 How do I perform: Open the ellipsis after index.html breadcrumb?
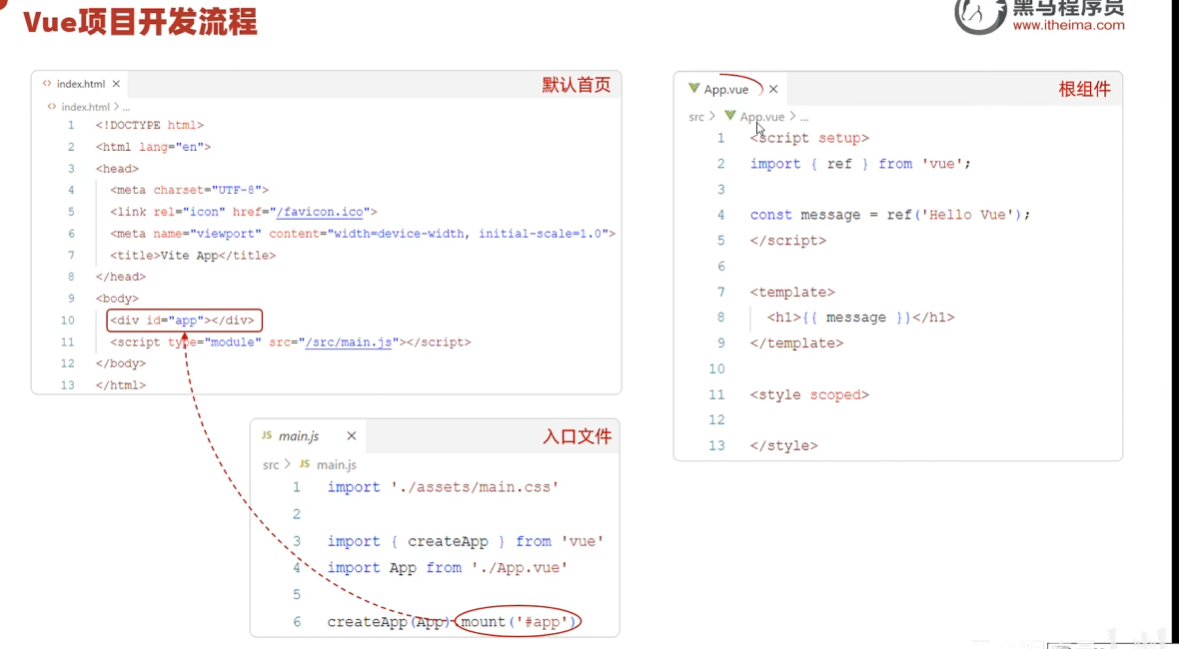pos(126,108)
